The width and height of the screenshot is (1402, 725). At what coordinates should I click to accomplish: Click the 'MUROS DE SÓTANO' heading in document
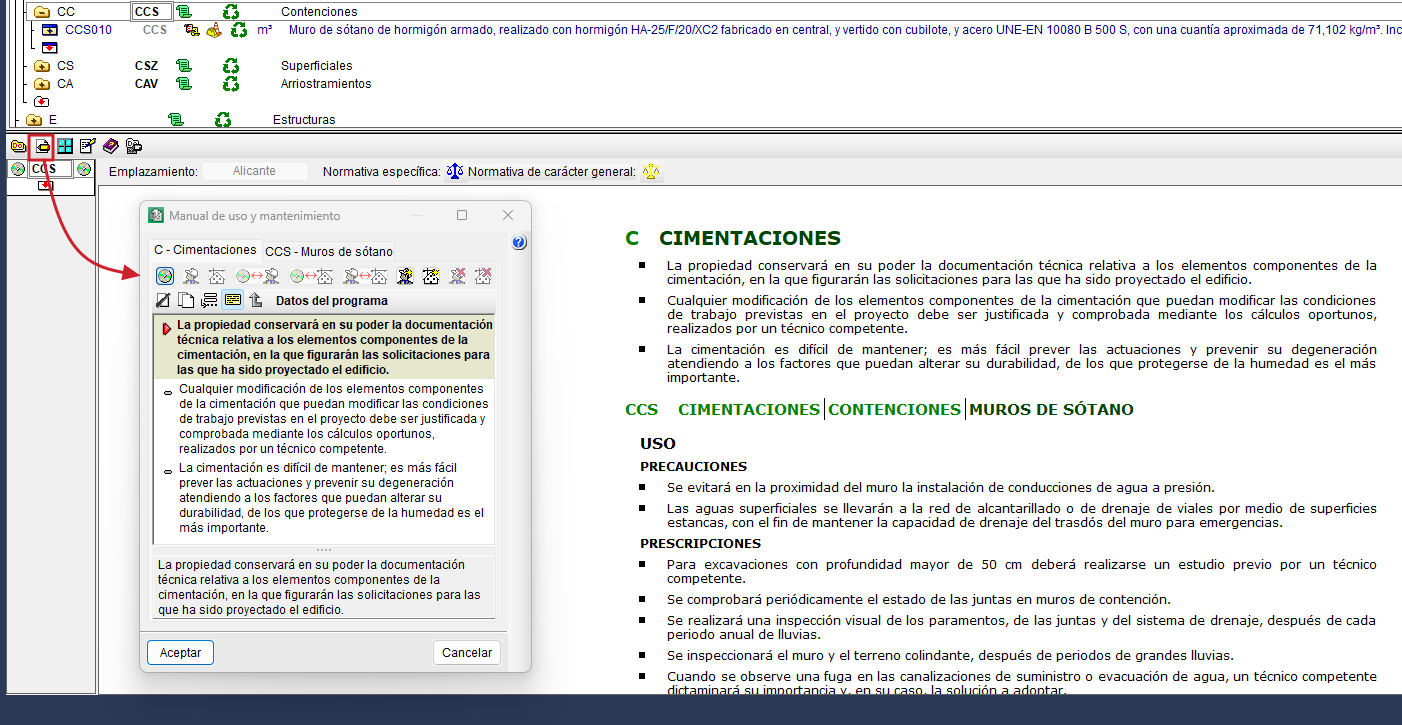click(1052, 410)
